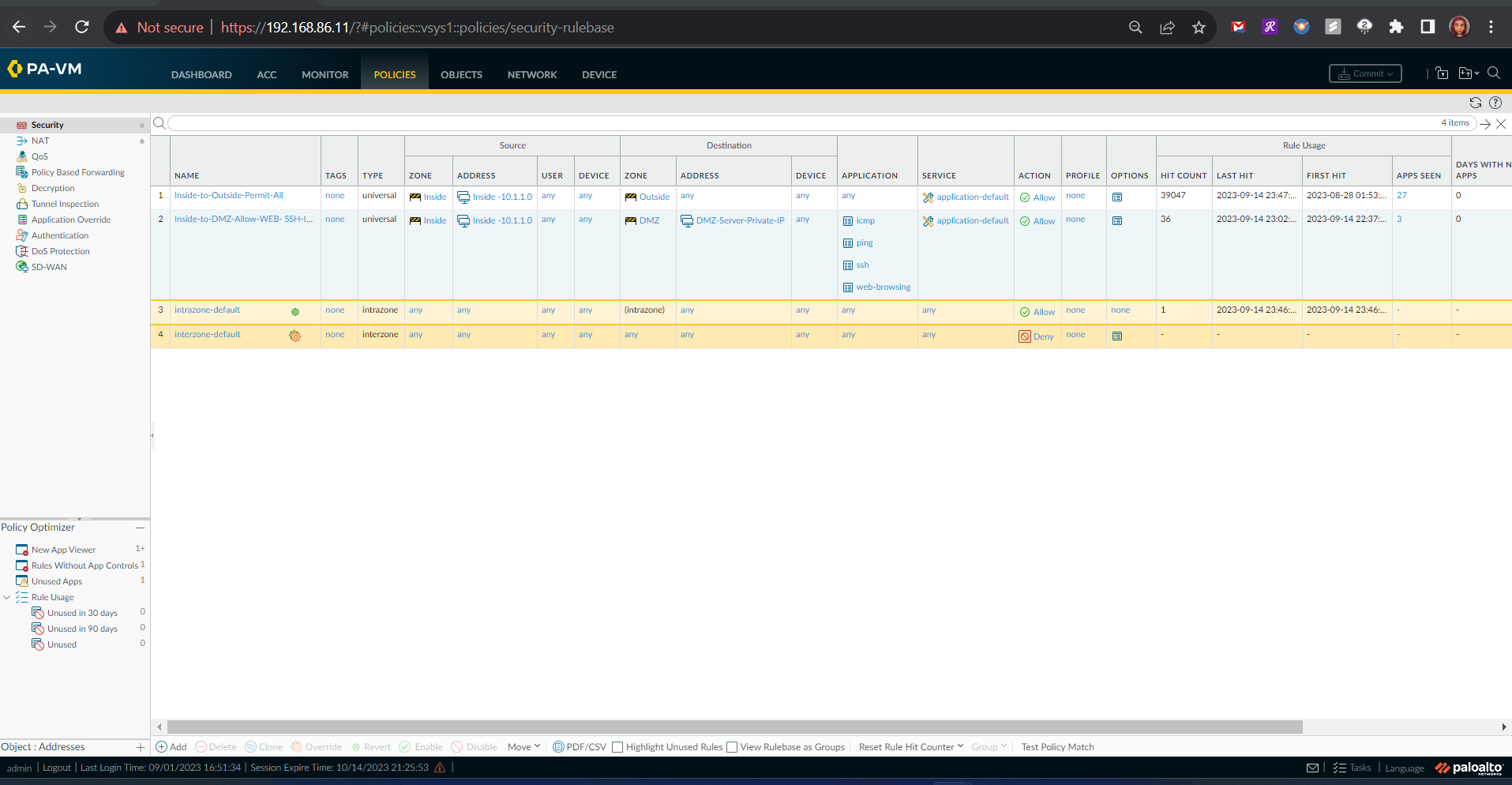Bookmark page with the star icon
This screenshot has height=785, width=1512.
[1199, 28]
